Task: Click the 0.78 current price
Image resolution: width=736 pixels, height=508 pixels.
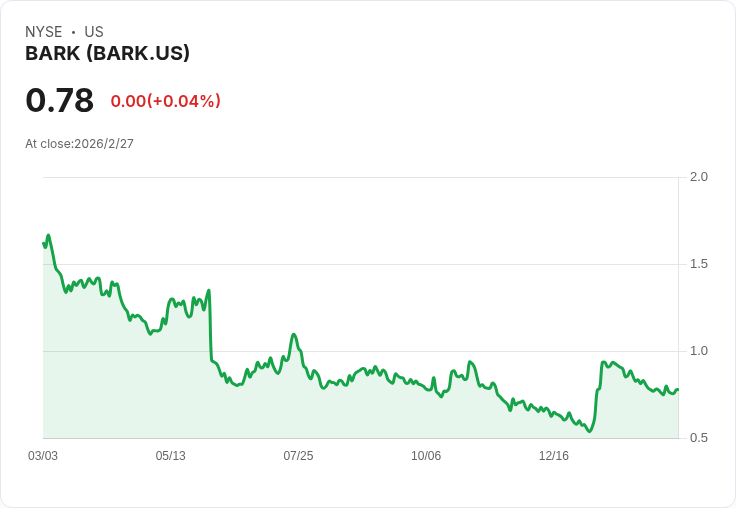Action: coord(60,100)
